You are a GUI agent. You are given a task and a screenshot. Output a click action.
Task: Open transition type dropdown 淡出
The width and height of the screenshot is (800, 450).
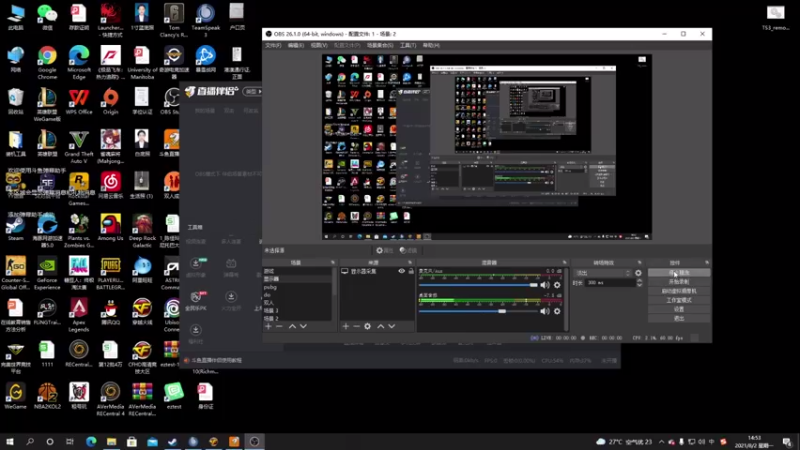tap(603, 273)
